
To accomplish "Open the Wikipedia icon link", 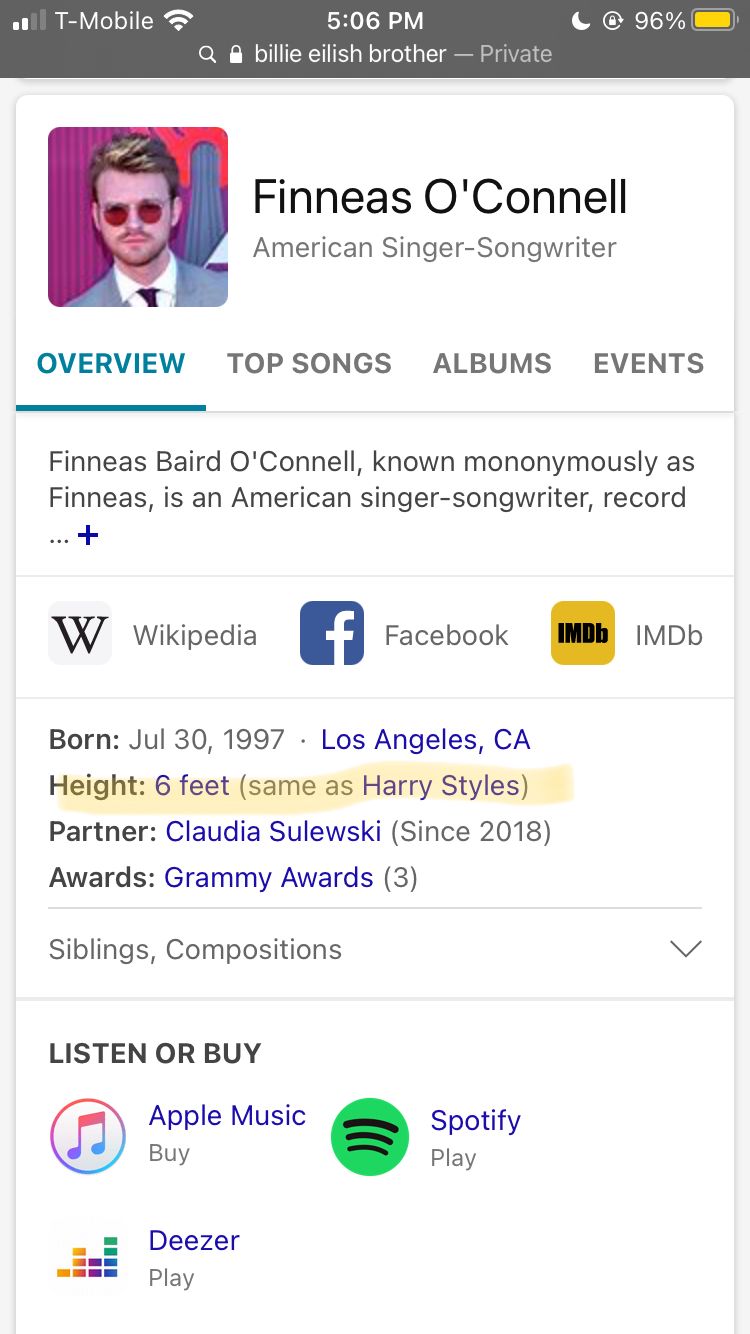I will coord(80,633).
